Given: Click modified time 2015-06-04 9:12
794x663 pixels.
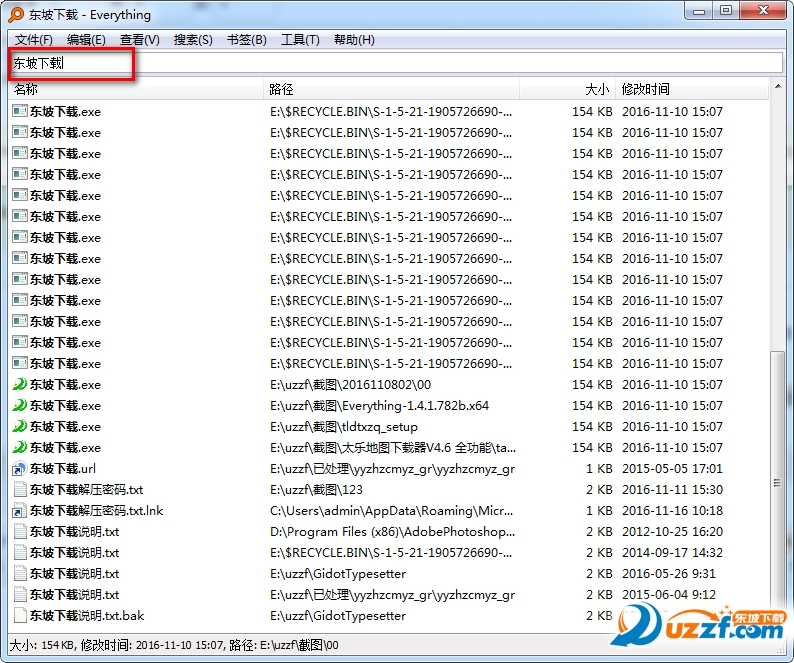Looking at the screenshot, I should (669, 595).
